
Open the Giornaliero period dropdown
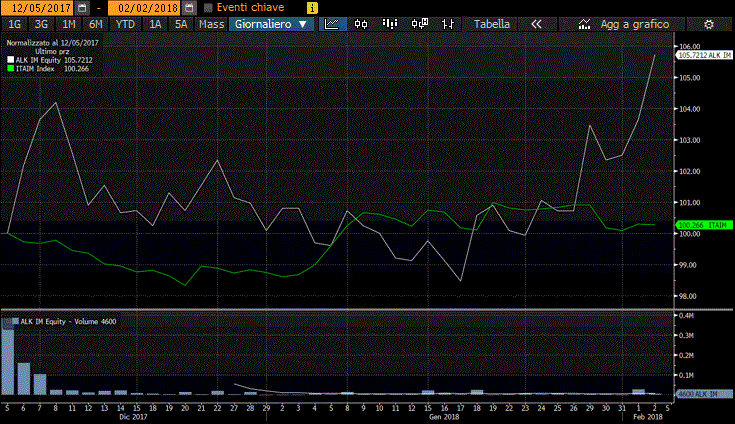tap(272, 23)
